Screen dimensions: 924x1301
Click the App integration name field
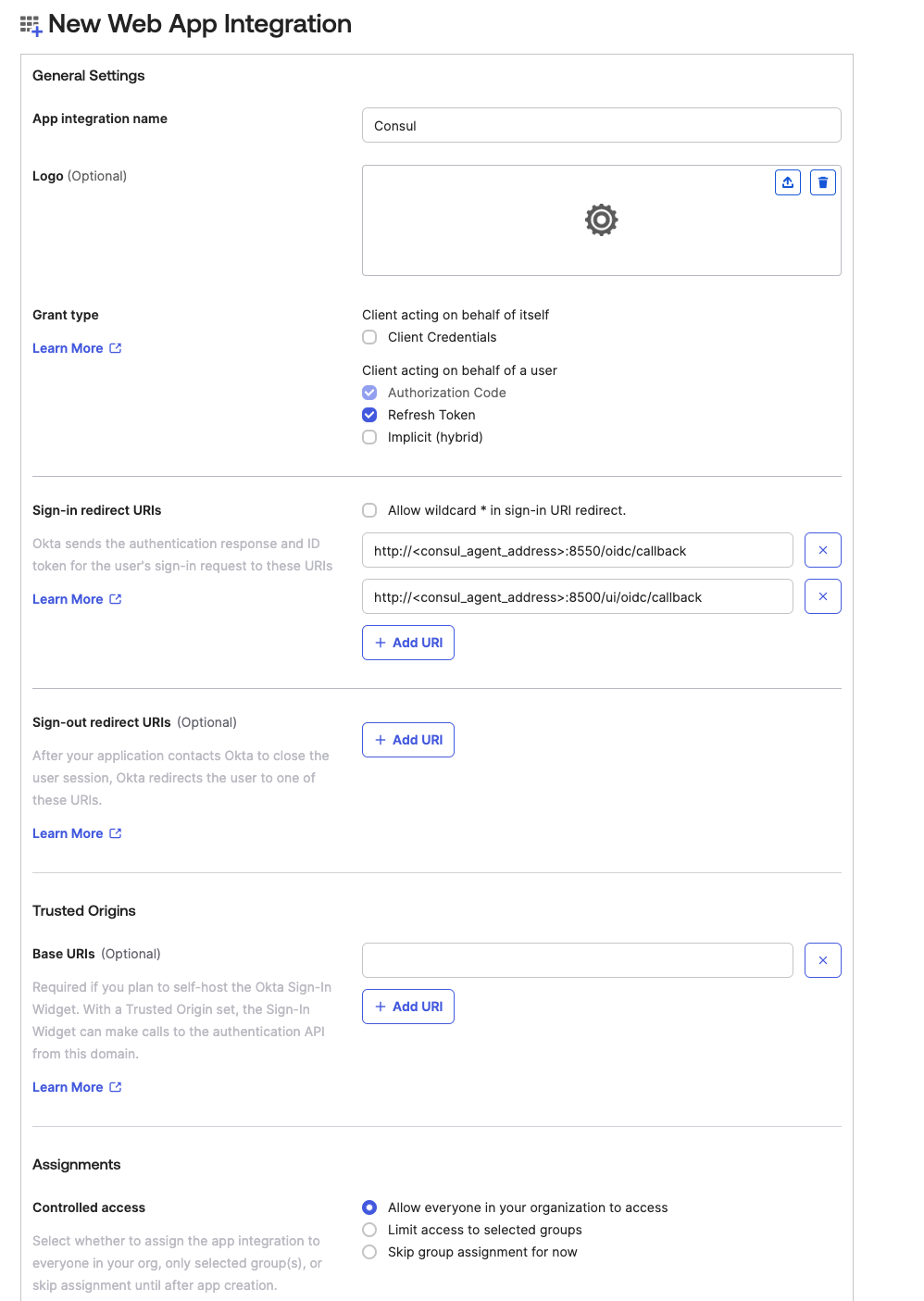(x=601, y=125)
